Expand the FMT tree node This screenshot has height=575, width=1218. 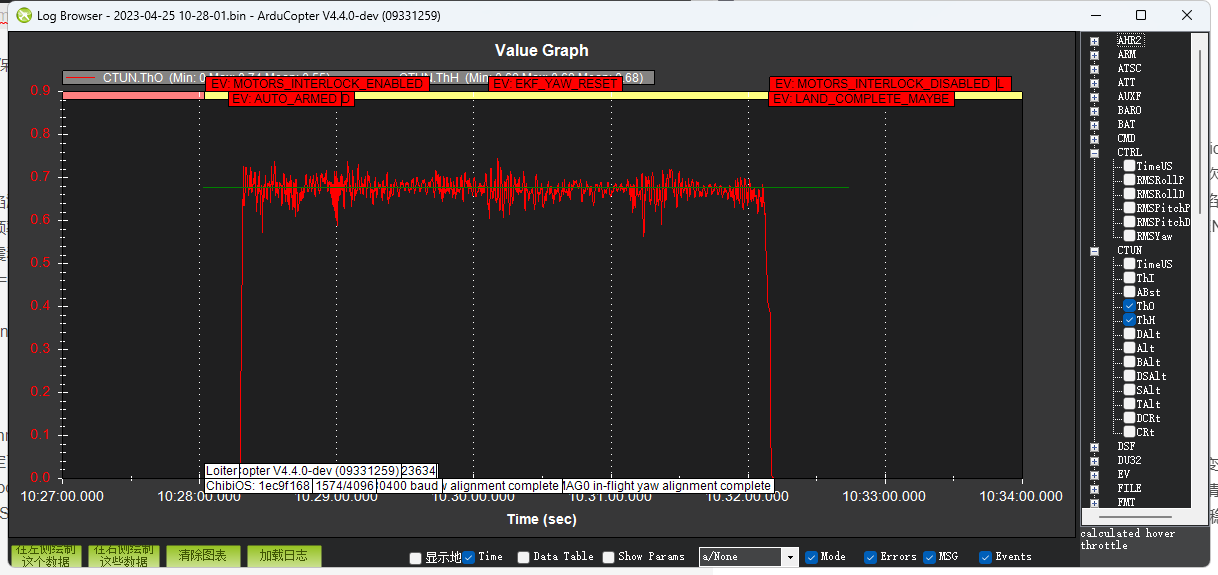point(1095,503)
